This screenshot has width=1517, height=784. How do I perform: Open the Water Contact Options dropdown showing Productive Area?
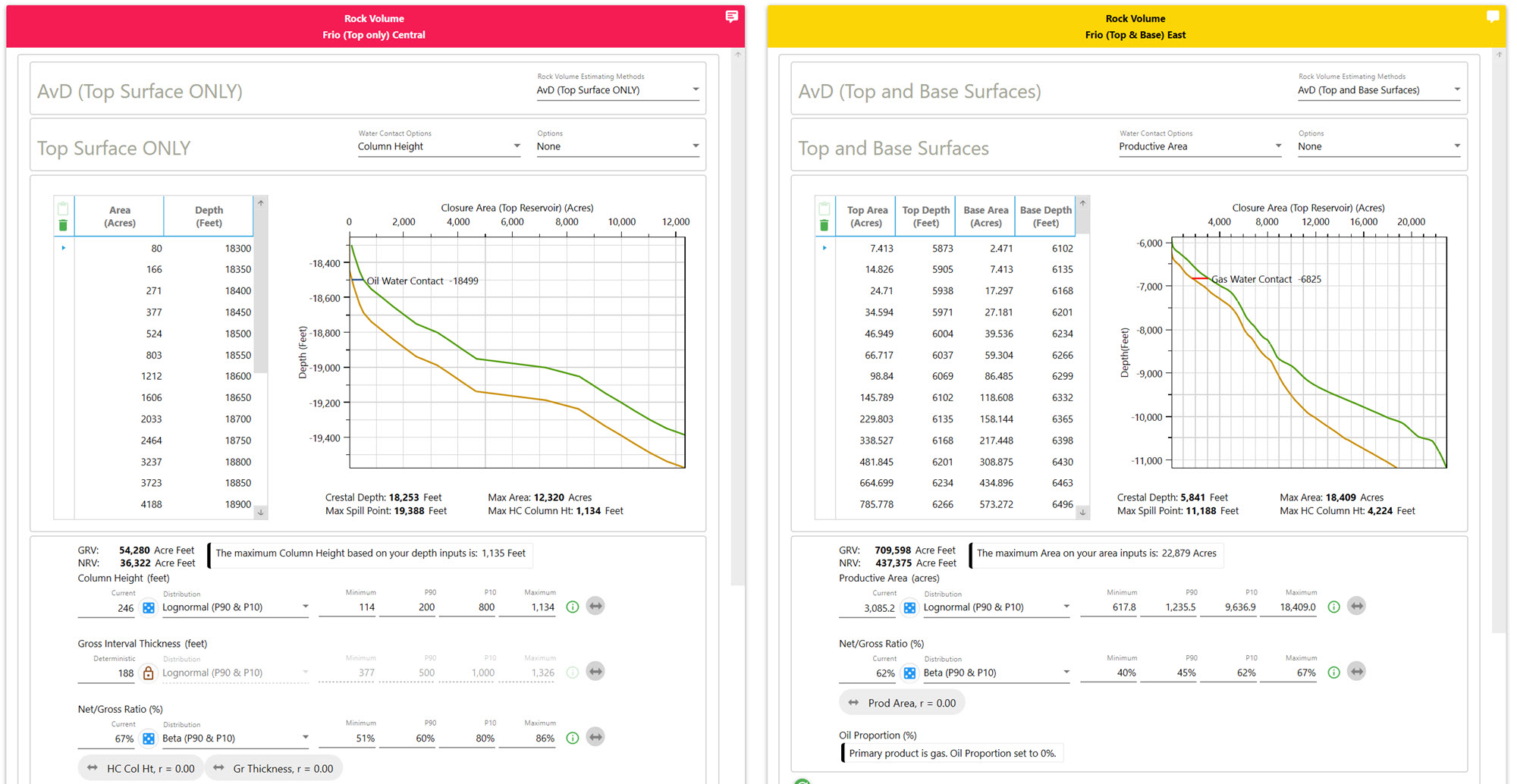(1200, 146)
